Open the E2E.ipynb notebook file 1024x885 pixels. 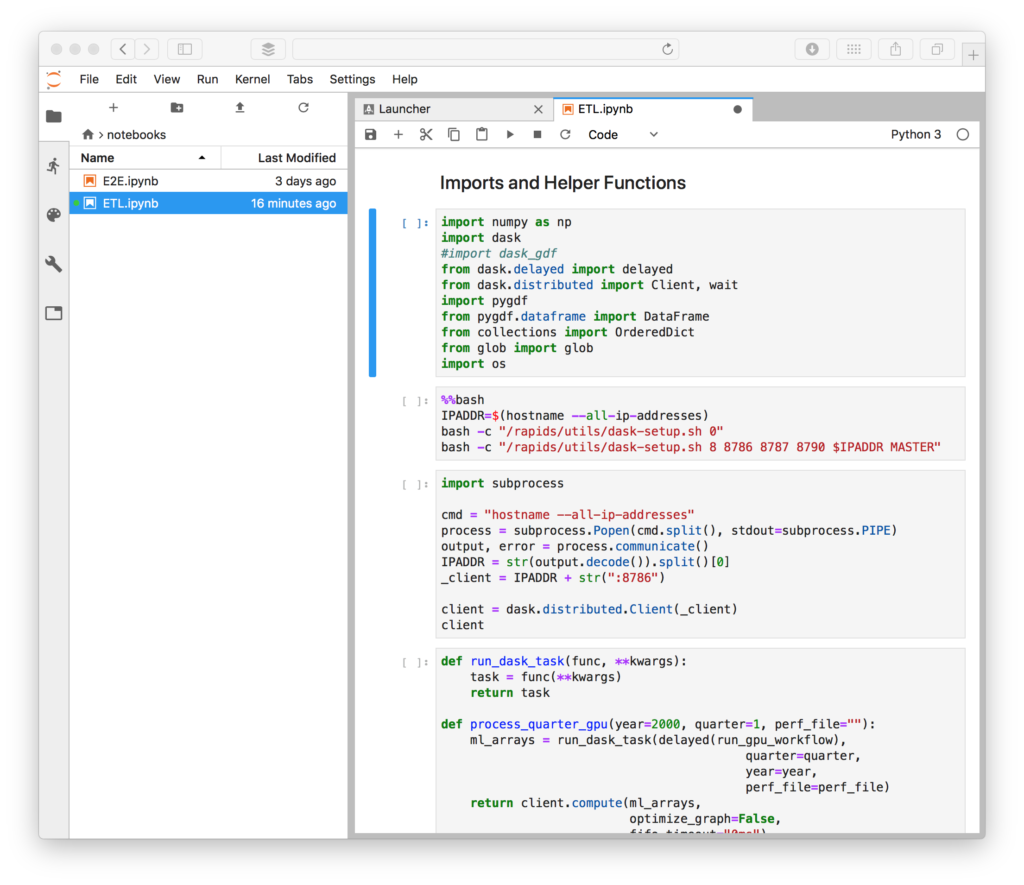tap(131, 181)
